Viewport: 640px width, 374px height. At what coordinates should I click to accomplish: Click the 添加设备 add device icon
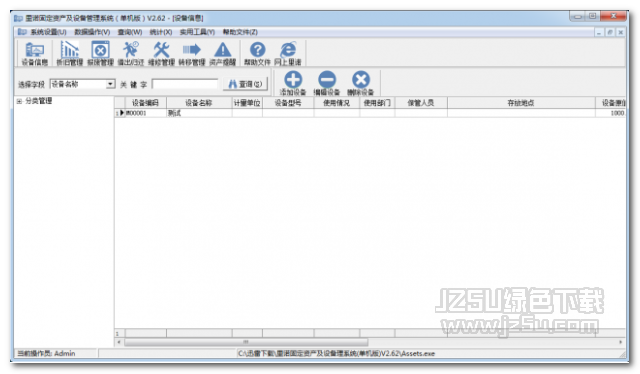coord(293,83)
